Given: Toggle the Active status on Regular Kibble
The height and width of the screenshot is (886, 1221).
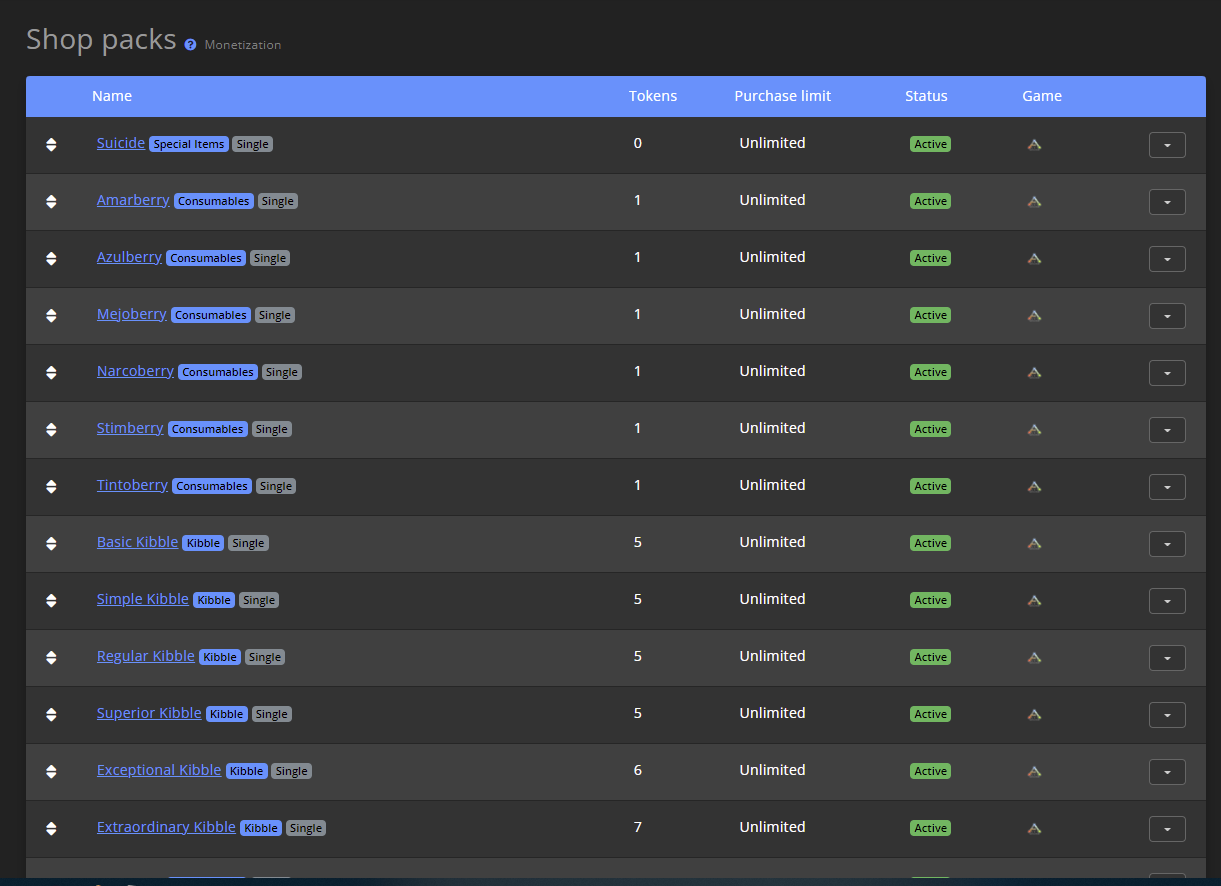Looking at the screenshot, I should (930, 657).
